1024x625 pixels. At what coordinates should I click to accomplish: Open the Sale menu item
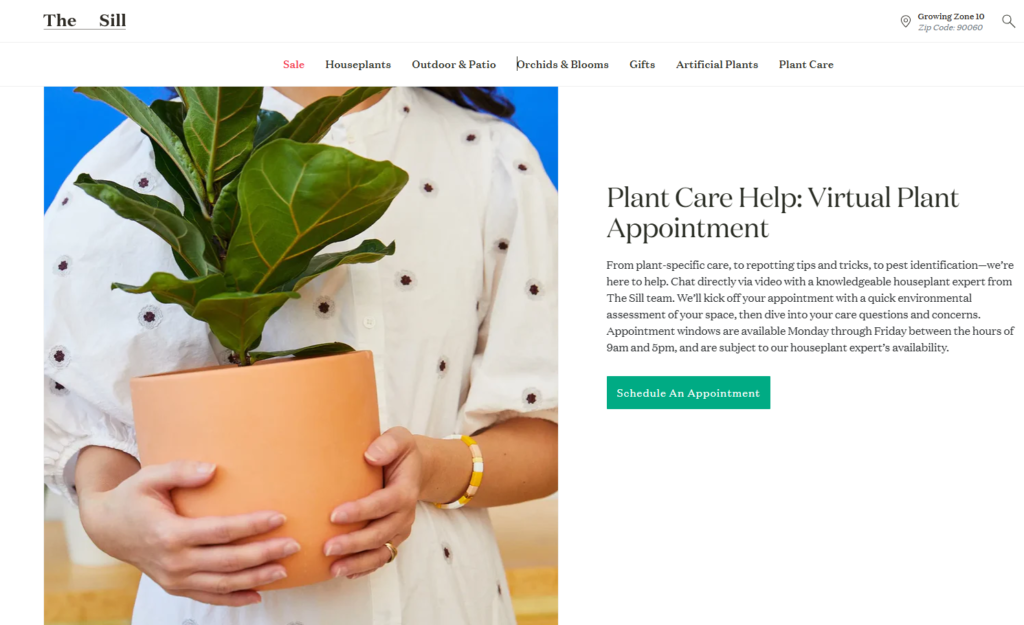click(x=293, y=65)
